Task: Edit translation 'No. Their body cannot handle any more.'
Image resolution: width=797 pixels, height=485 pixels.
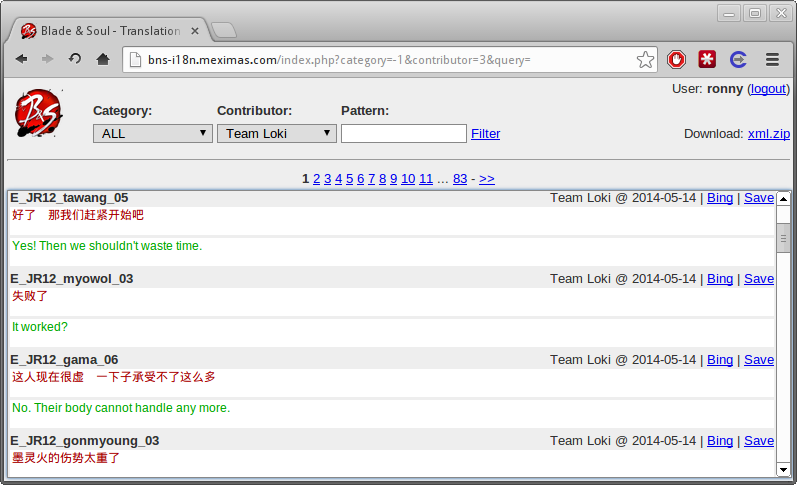Action: [x=391, y=413]
